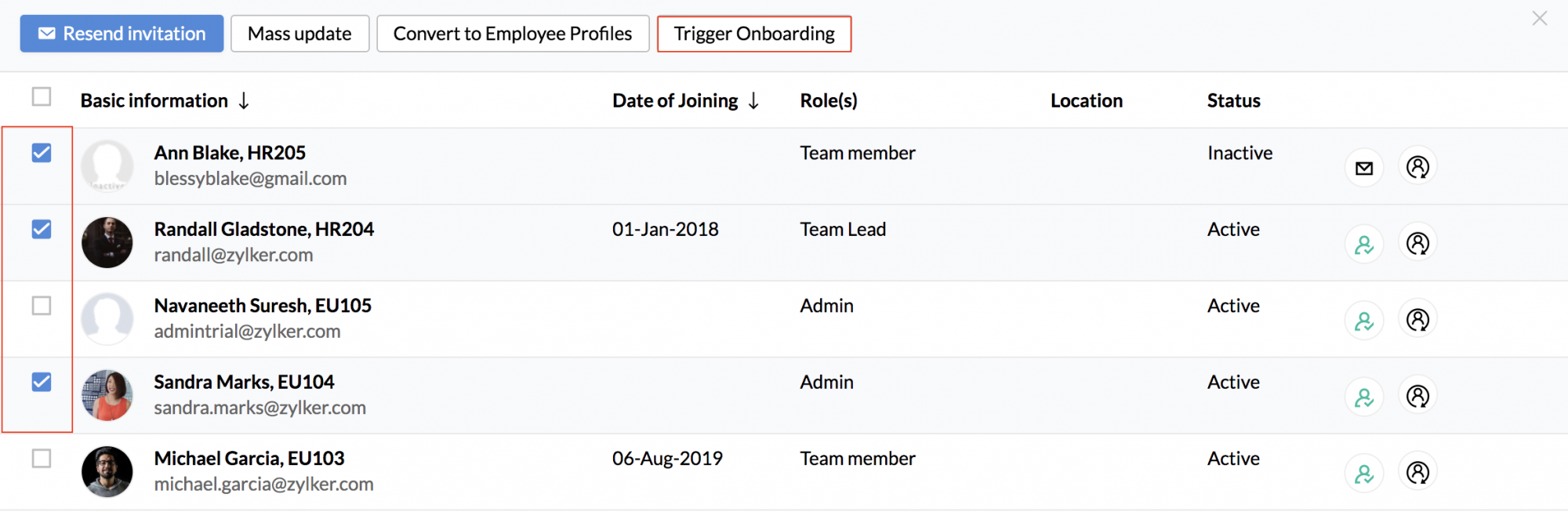Click green user icon for Randall Gladstone

[x=1364, y=244]
